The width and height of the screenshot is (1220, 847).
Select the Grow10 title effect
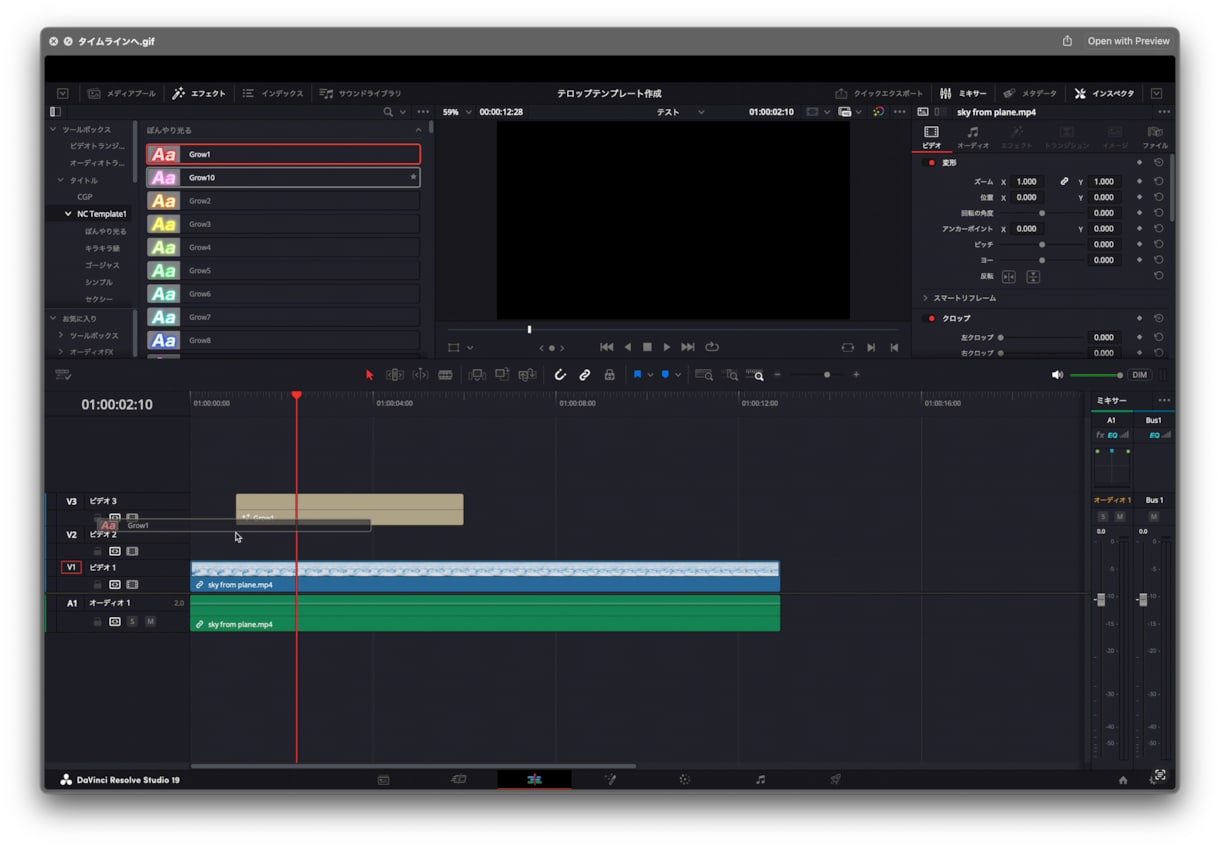pos(283,177)
